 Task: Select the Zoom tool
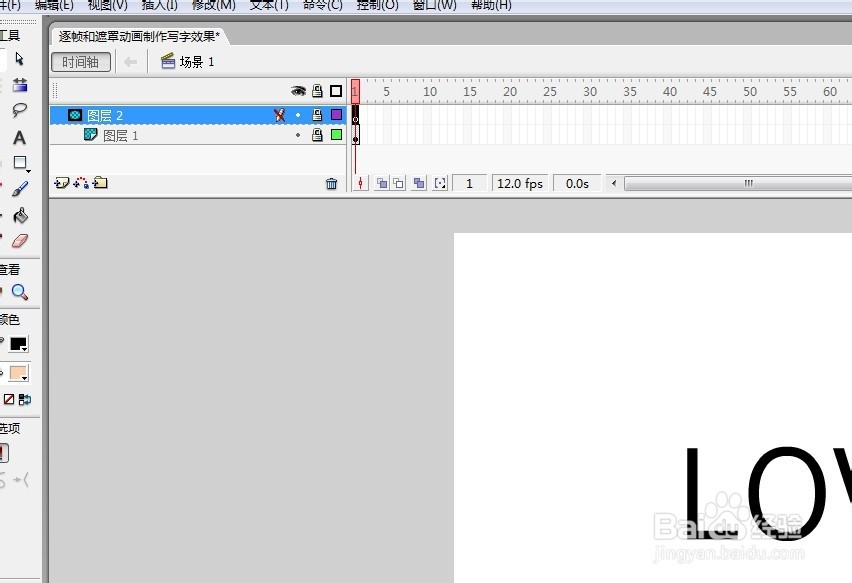point(19,292)
